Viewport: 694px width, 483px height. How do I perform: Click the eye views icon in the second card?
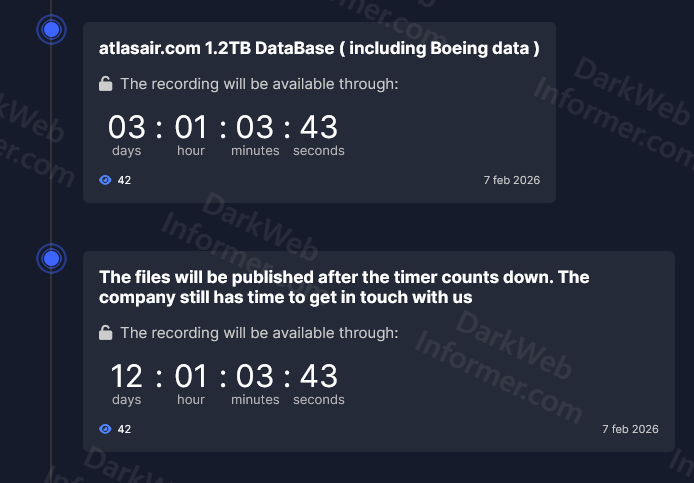(106, 429)
